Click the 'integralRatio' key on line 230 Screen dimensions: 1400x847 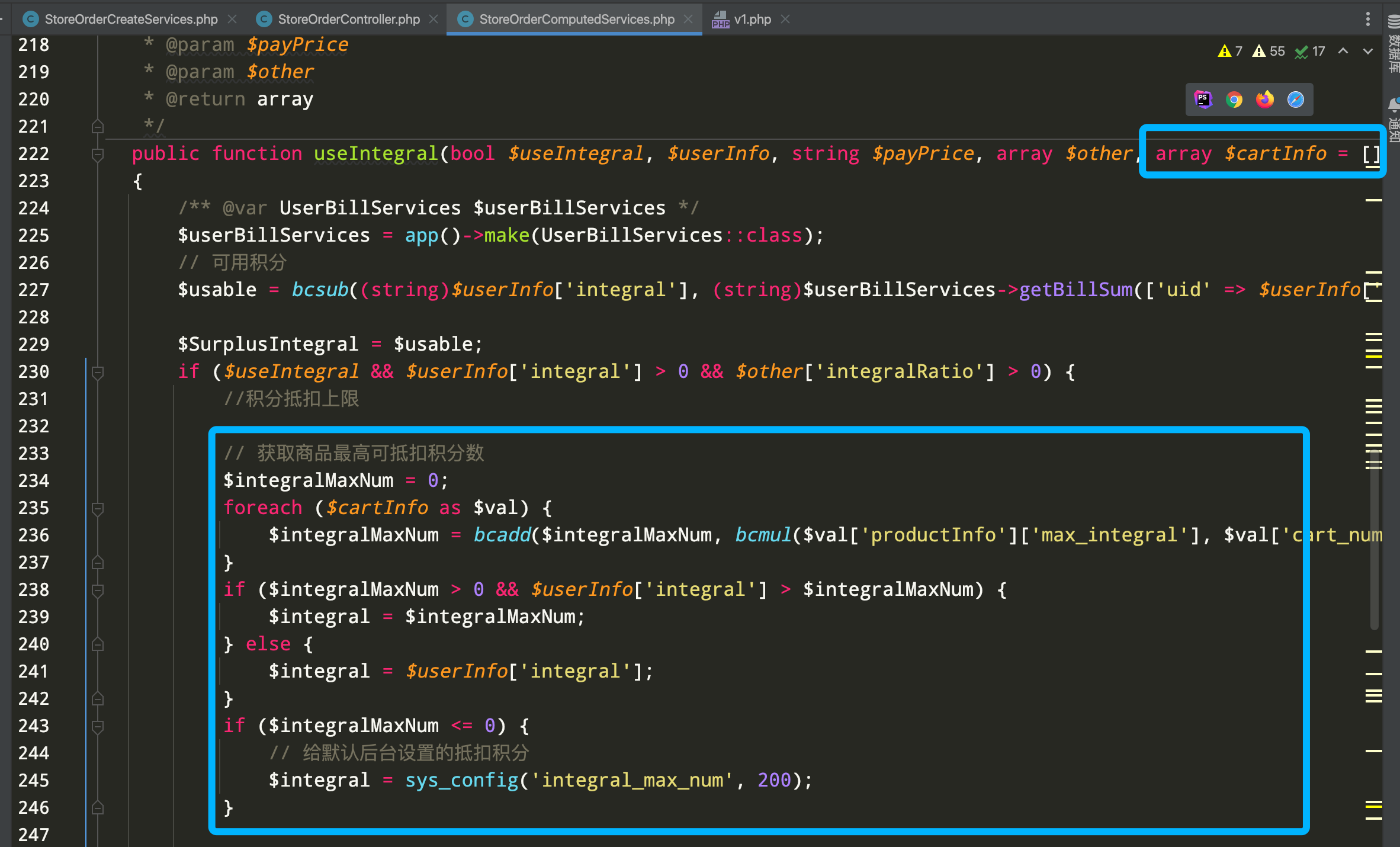click(x=900, y=371)
